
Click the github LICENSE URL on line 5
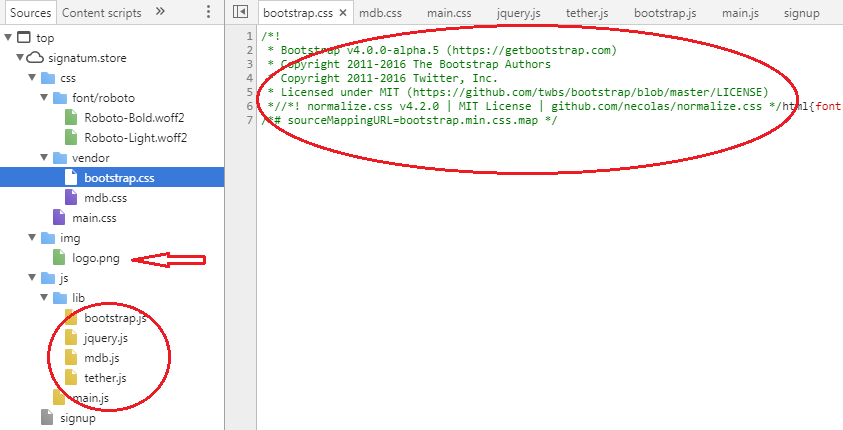(x=588, y=92)
